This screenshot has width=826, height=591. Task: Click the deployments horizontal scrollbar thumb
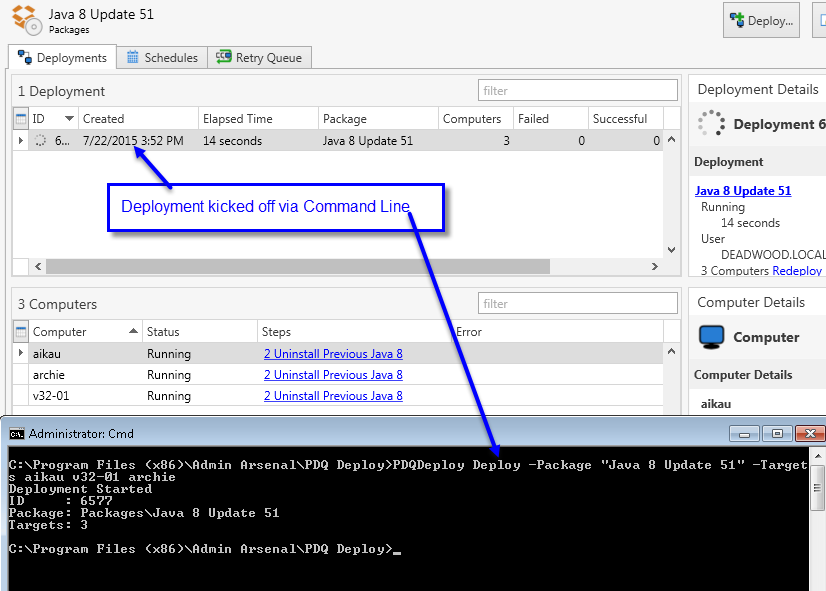click(298, 267)
